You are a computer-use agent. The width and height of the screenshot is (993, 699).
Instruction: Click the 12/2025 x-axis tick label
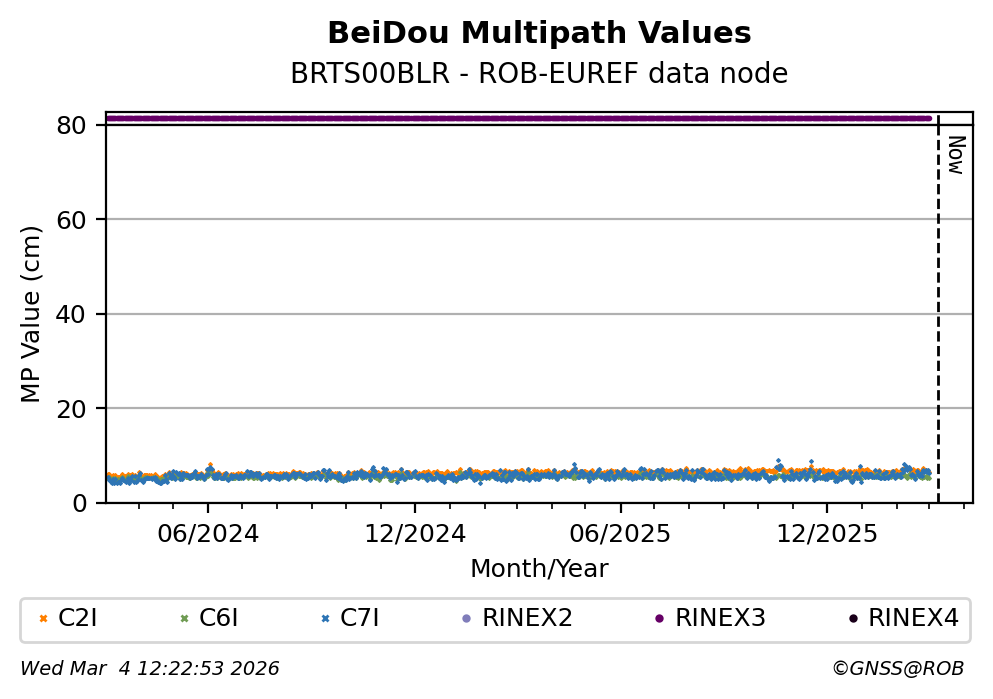tap(826, 534)
